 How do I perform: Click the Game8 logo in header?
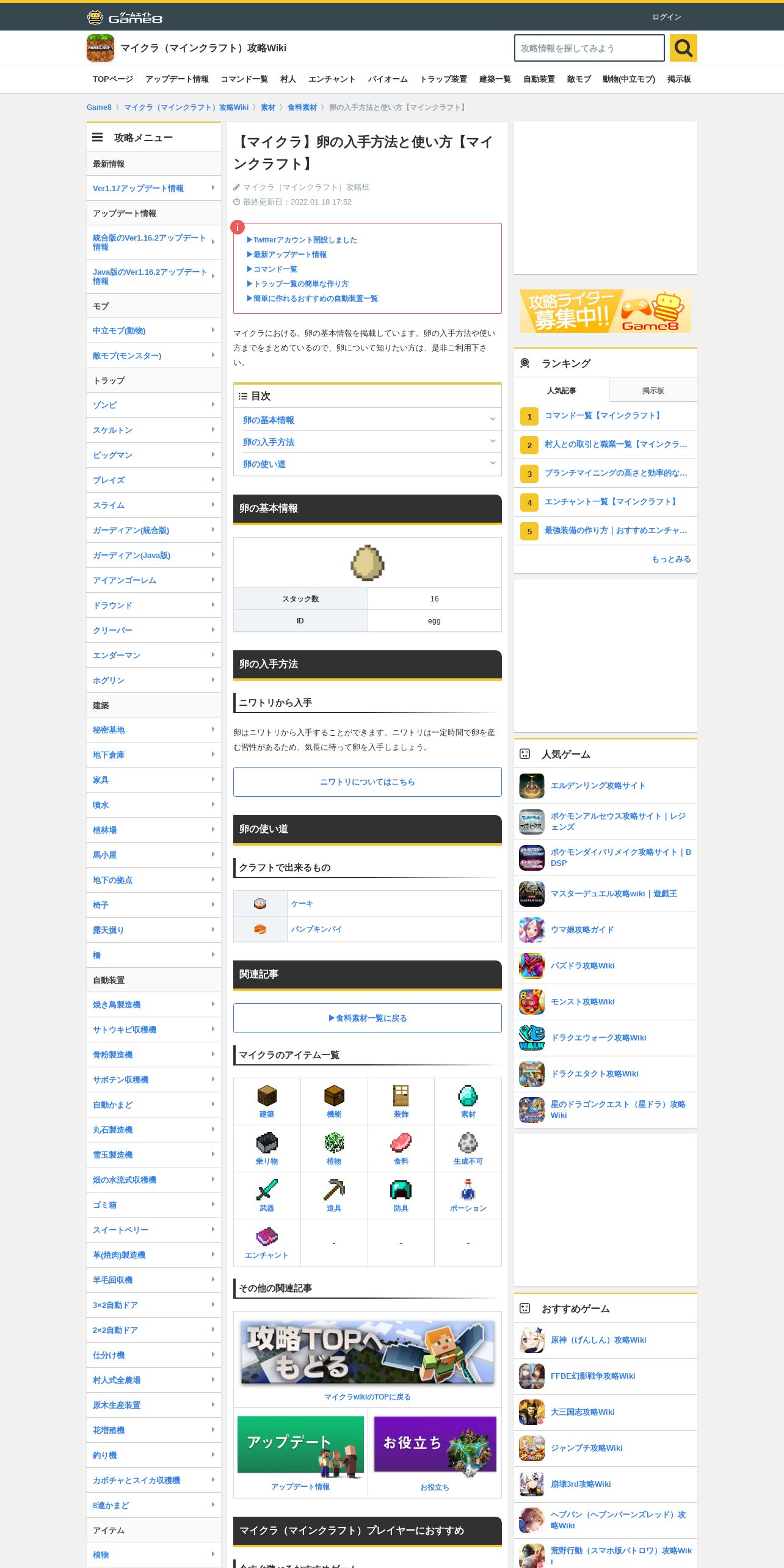click(x=125, y=18)
